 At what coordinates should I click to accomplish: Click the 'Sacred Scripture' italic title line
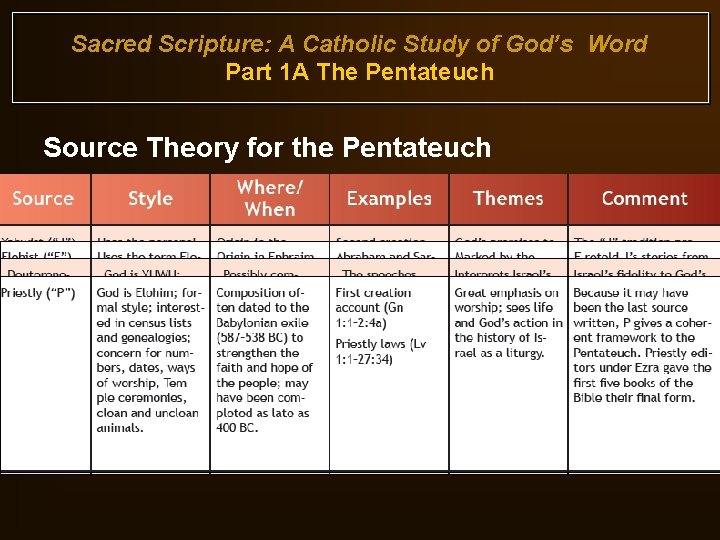coord(360,44)
